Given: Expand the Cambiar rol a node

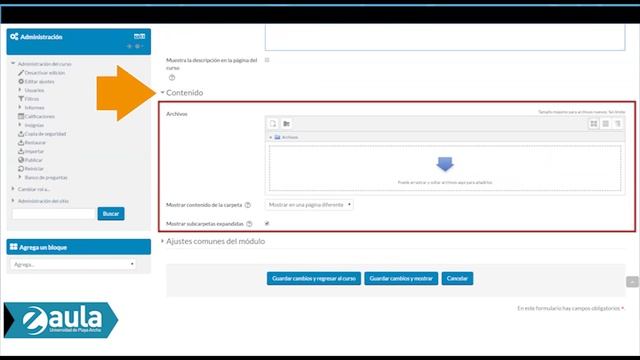Looking at the screenshot, I should coord(13,189).
